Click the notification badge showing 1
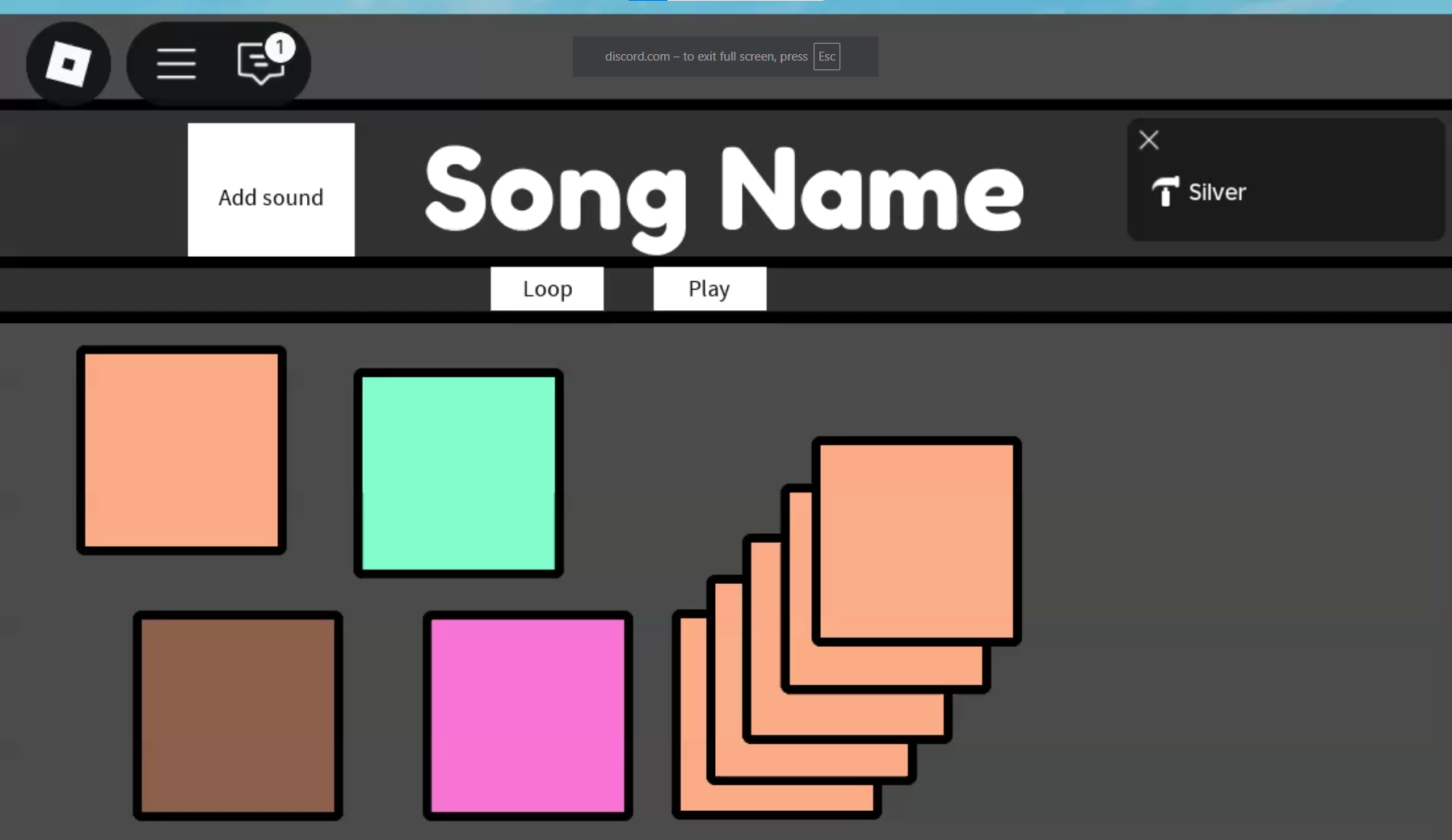The width and height of the screenshot is (1452, 840). point(279,48)
